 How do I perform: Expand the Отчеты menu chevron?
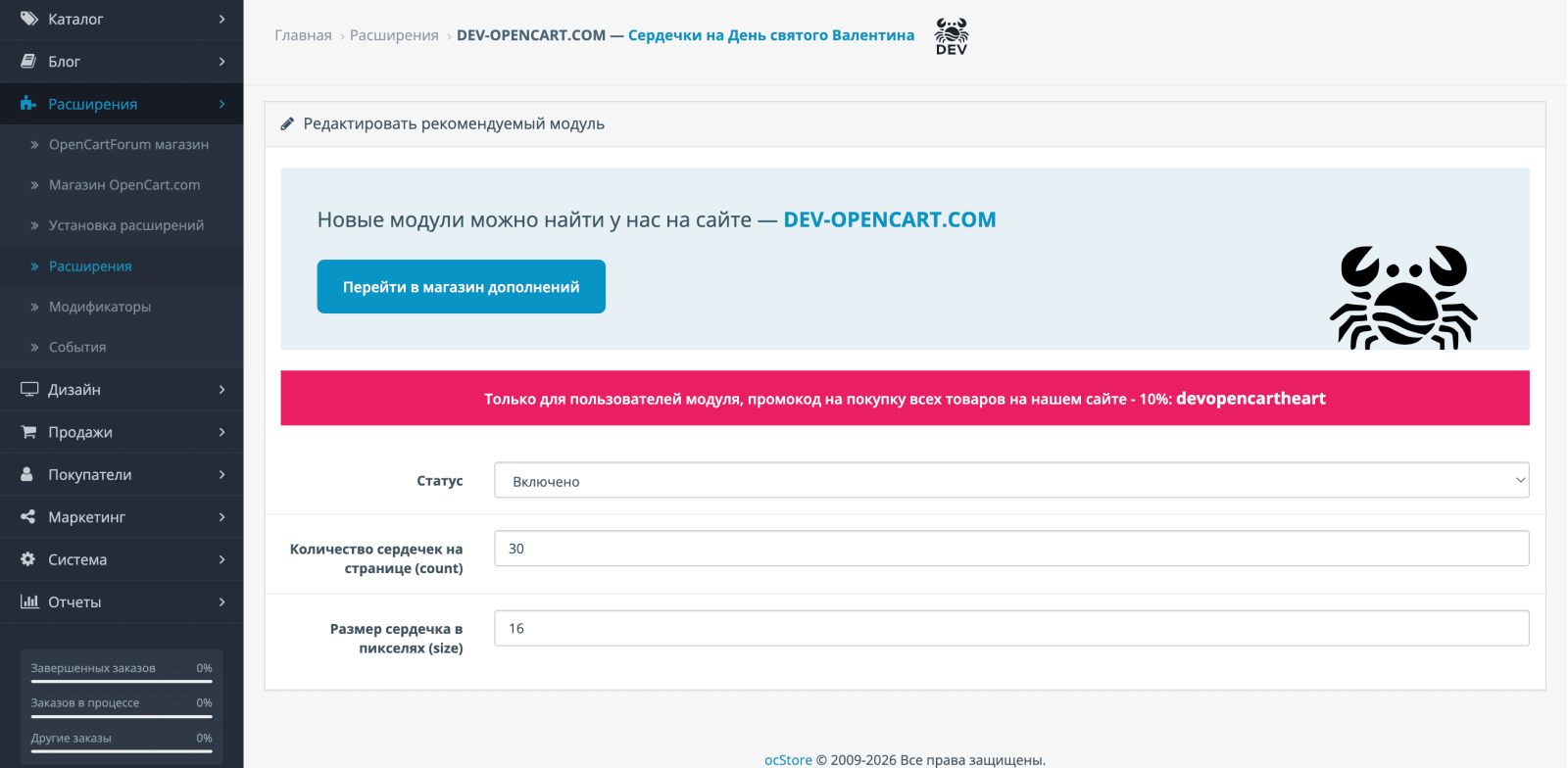[x=222, y=602]
